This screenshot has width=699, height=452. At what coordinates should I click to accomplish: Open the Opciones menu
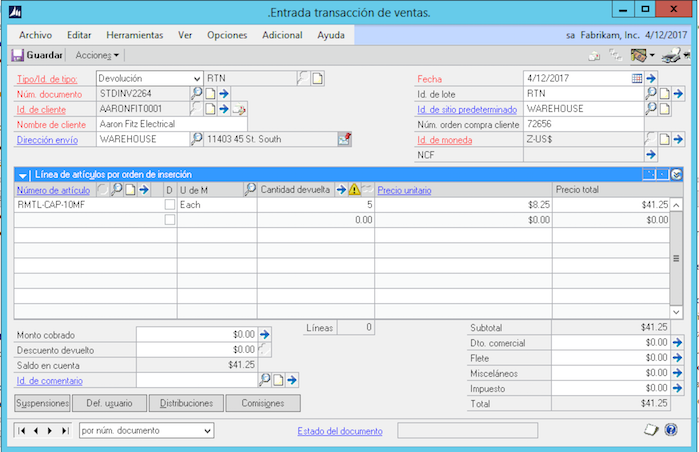(x=227, y=35)
